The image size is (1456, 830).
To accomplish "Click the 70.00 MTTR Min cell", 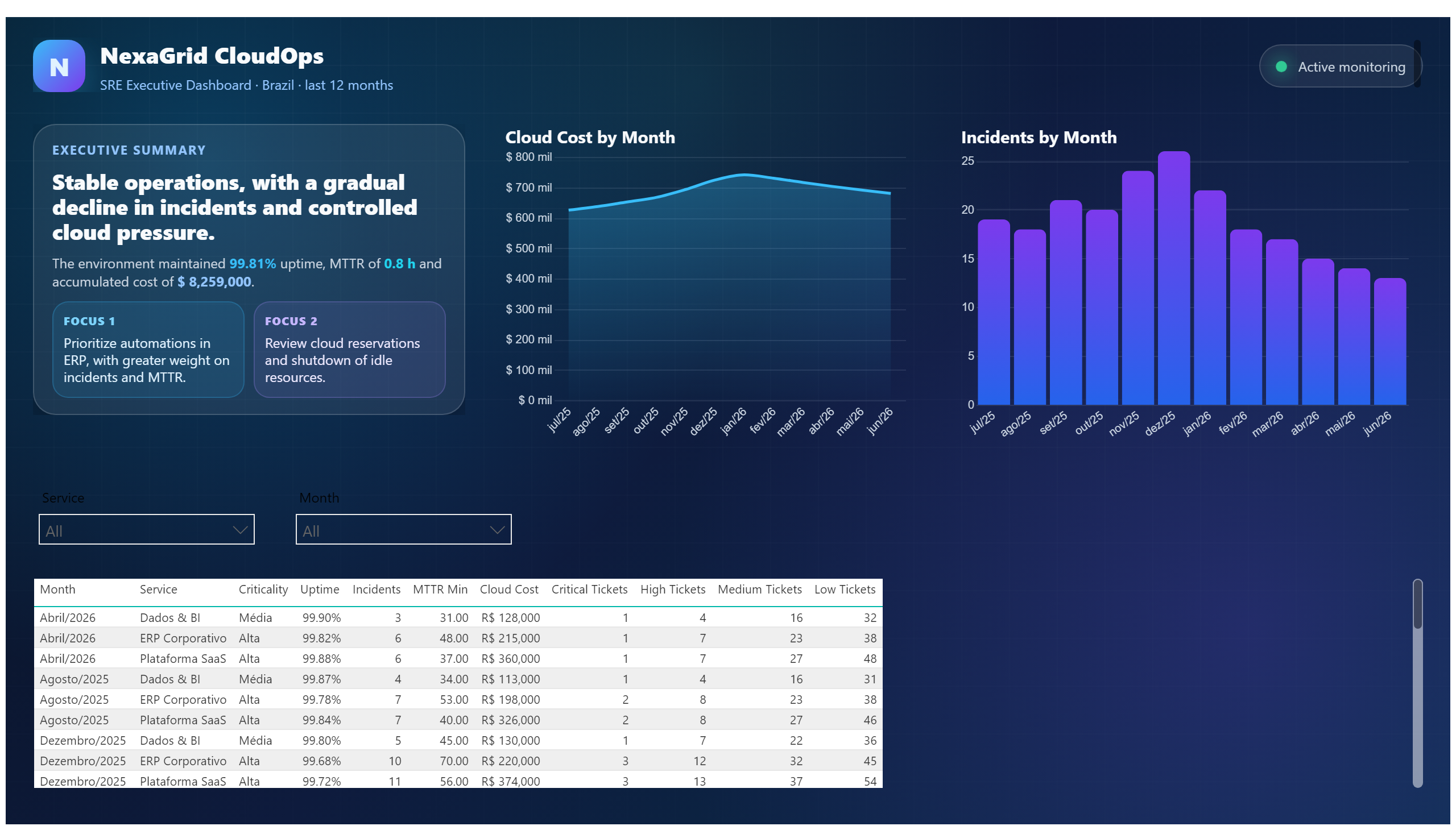I will pos(454,762).
